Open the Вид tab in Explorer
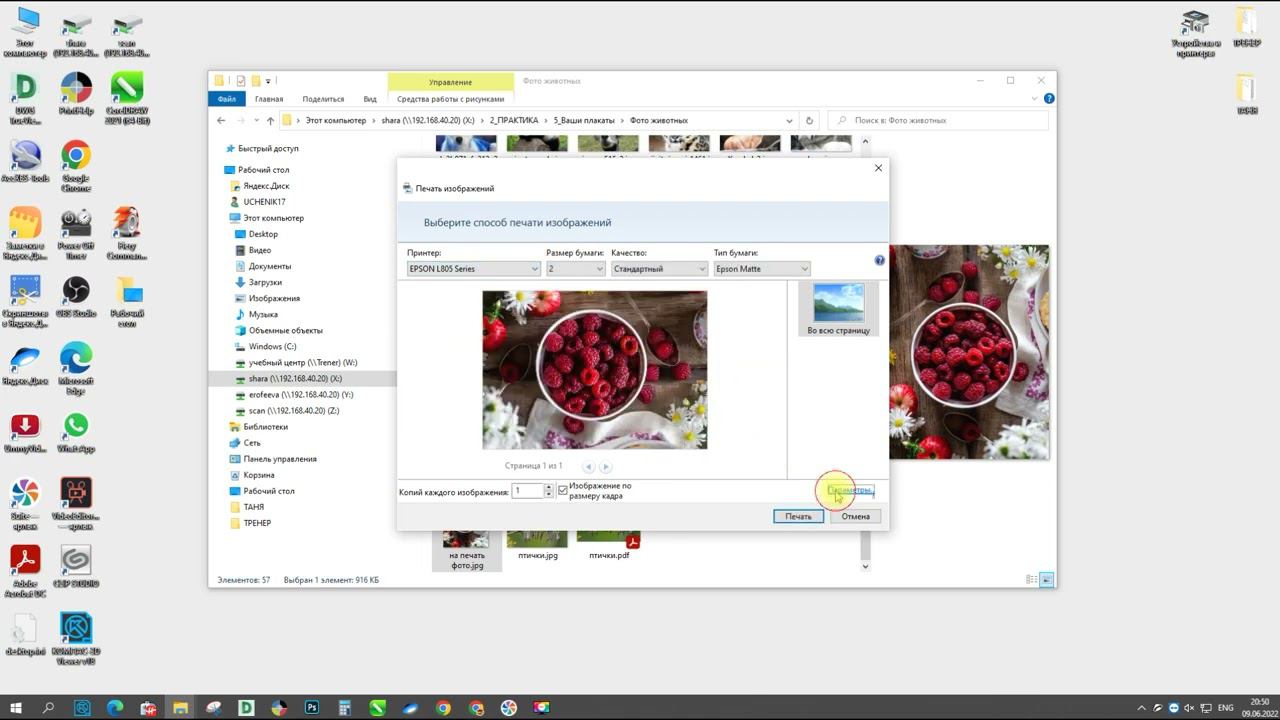Image resolution: width=1280 pixels, height=720 pixels. point(370,99)
